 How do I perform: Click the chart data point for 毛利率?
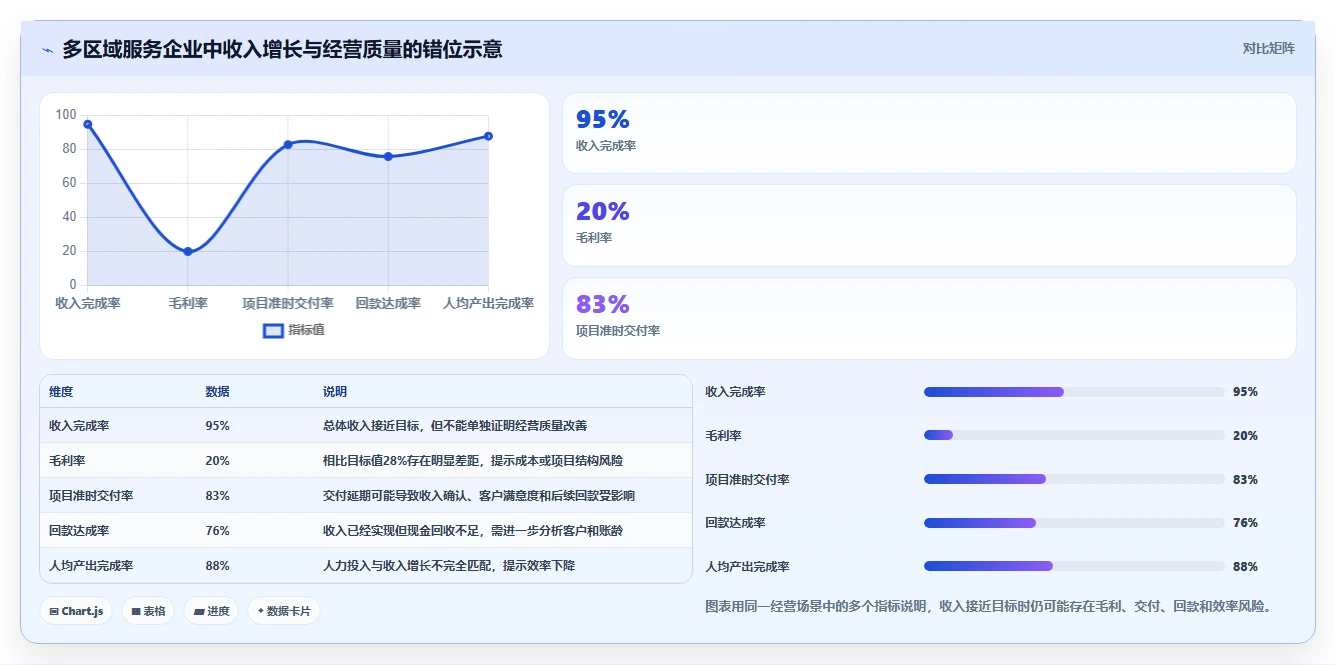point(188,251)
